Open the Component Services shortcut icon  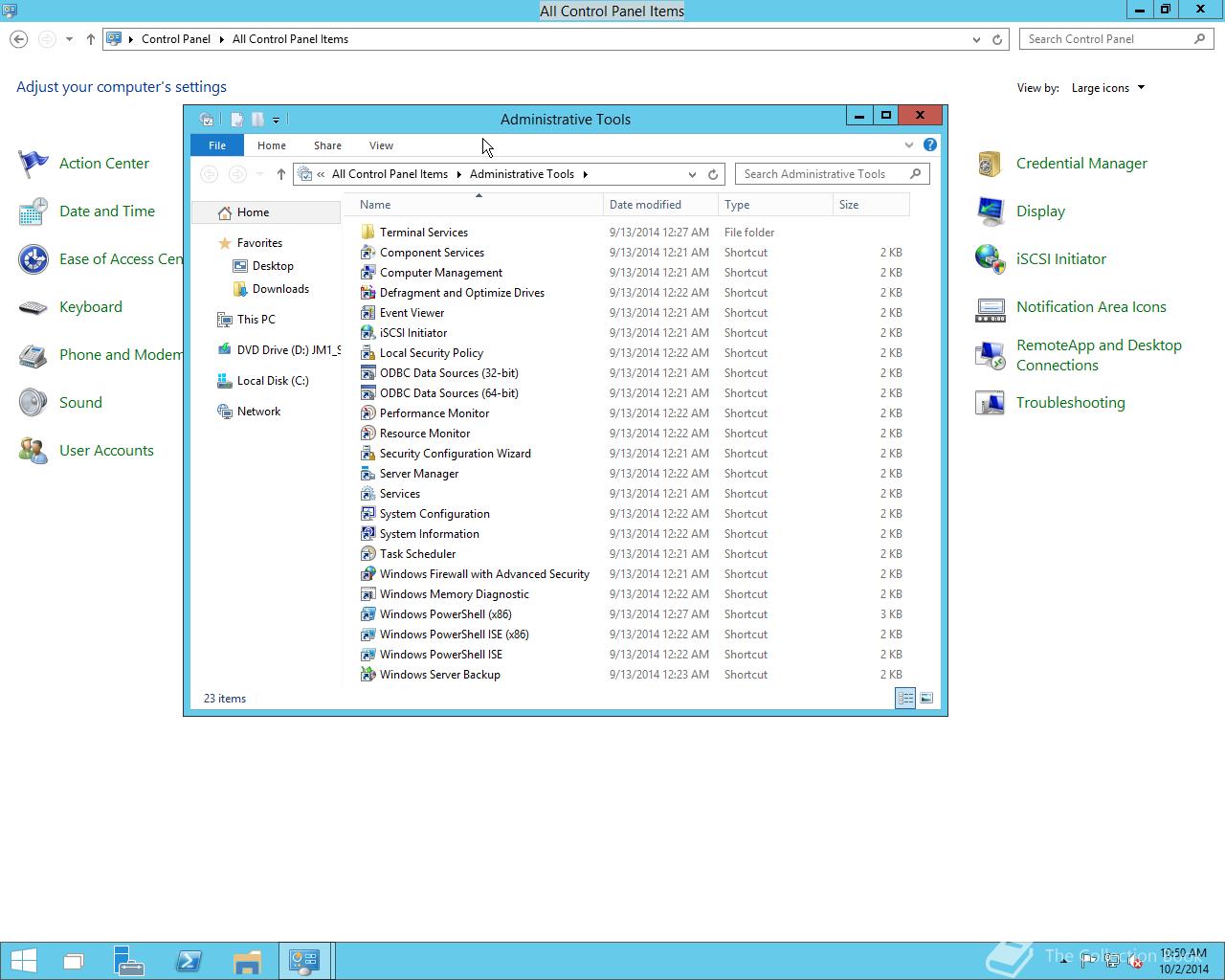coord(367,253)
